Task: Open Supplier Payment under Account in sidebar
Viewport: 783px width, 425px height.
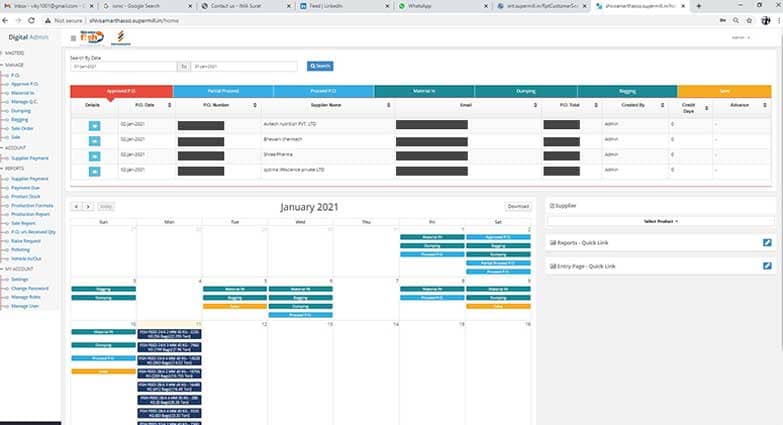Action: (29, 158)
